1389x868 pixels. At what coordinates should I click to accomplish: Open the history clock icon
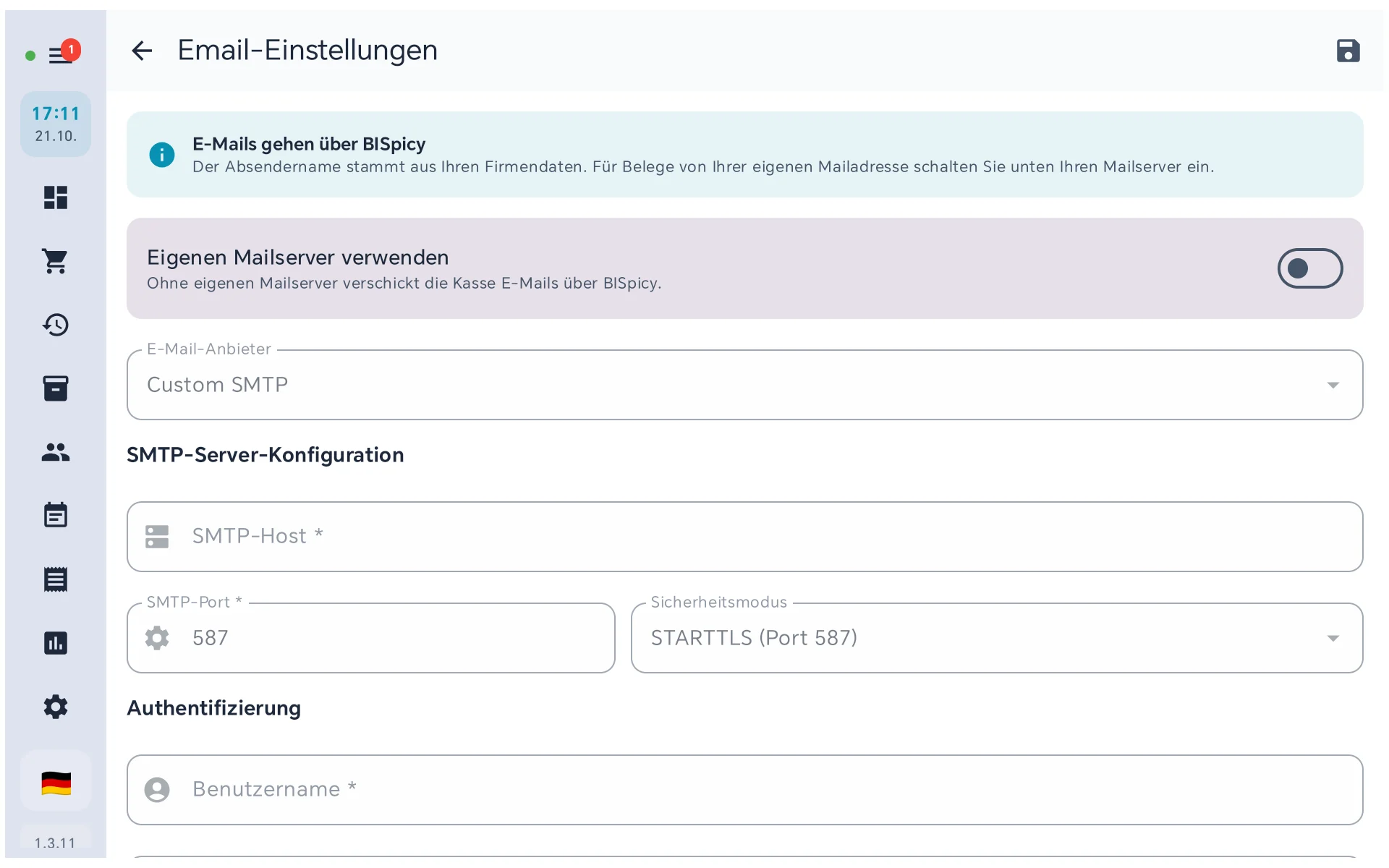coord(56,325)
